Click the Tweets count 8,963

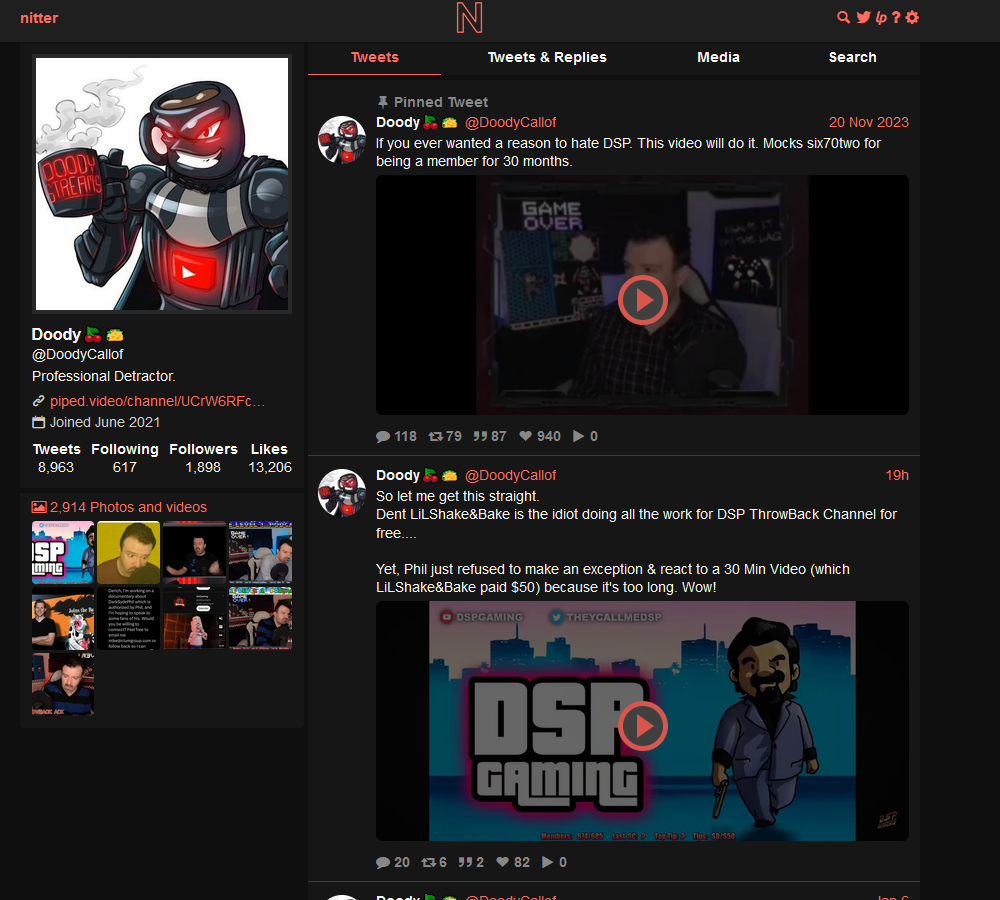[56, 468]
